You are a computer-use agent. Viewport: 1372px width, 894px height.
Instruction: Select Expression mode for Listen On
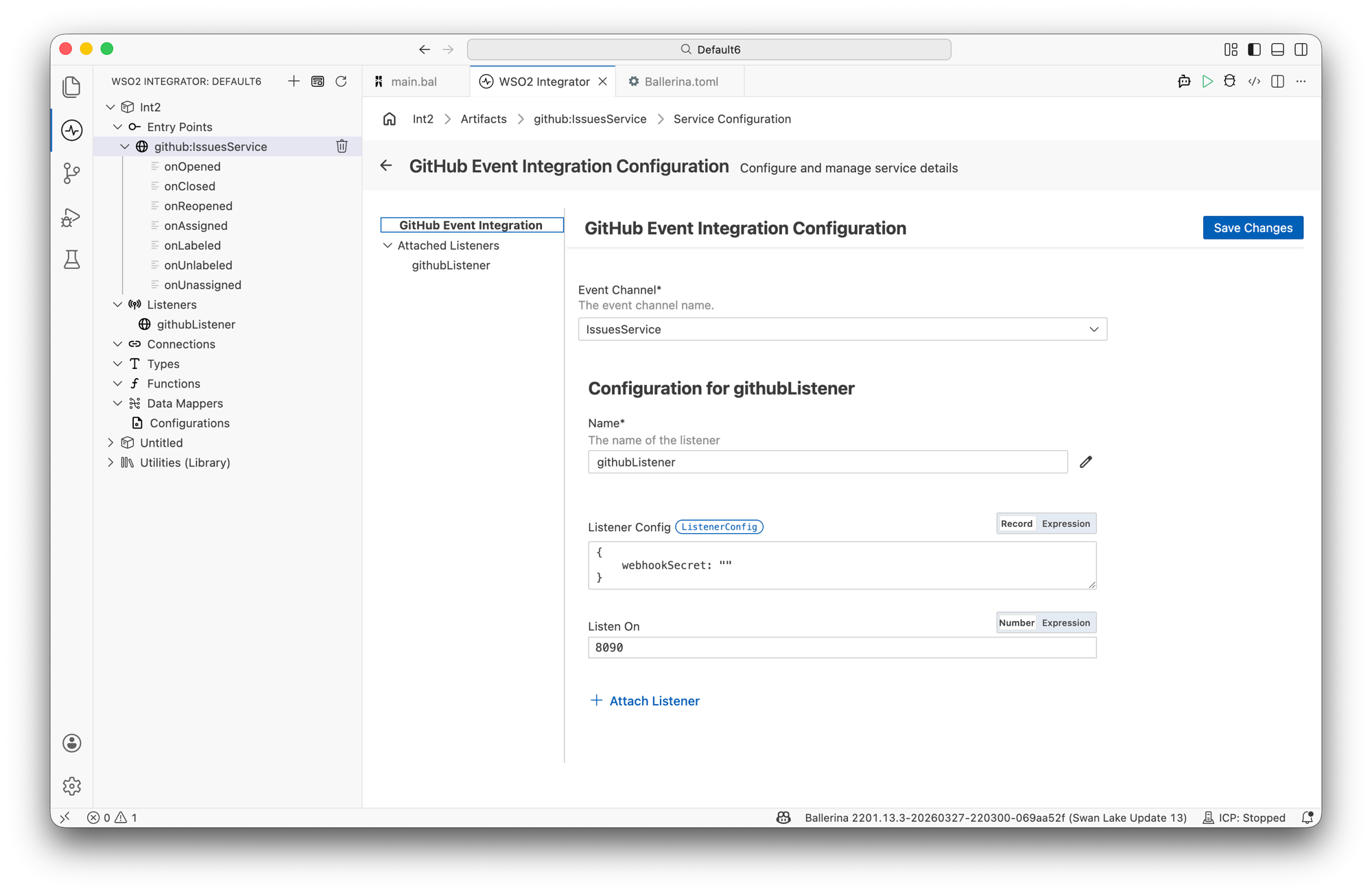click(1065, 622)
